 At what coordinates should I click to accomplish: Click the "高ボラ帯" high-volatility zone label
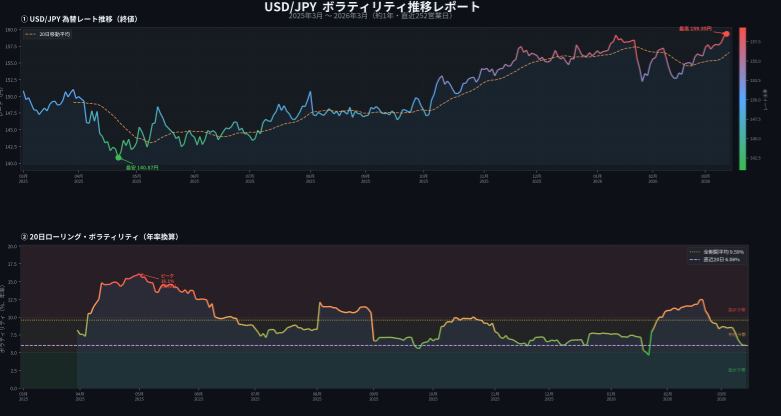737,310
